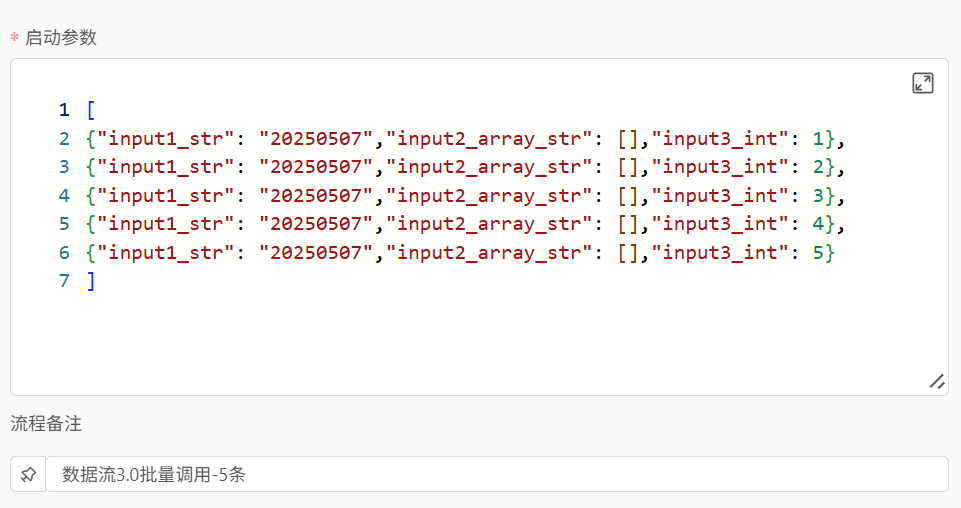Click line number 4 in editor
The image size is (961, 508).
point(64,195)
